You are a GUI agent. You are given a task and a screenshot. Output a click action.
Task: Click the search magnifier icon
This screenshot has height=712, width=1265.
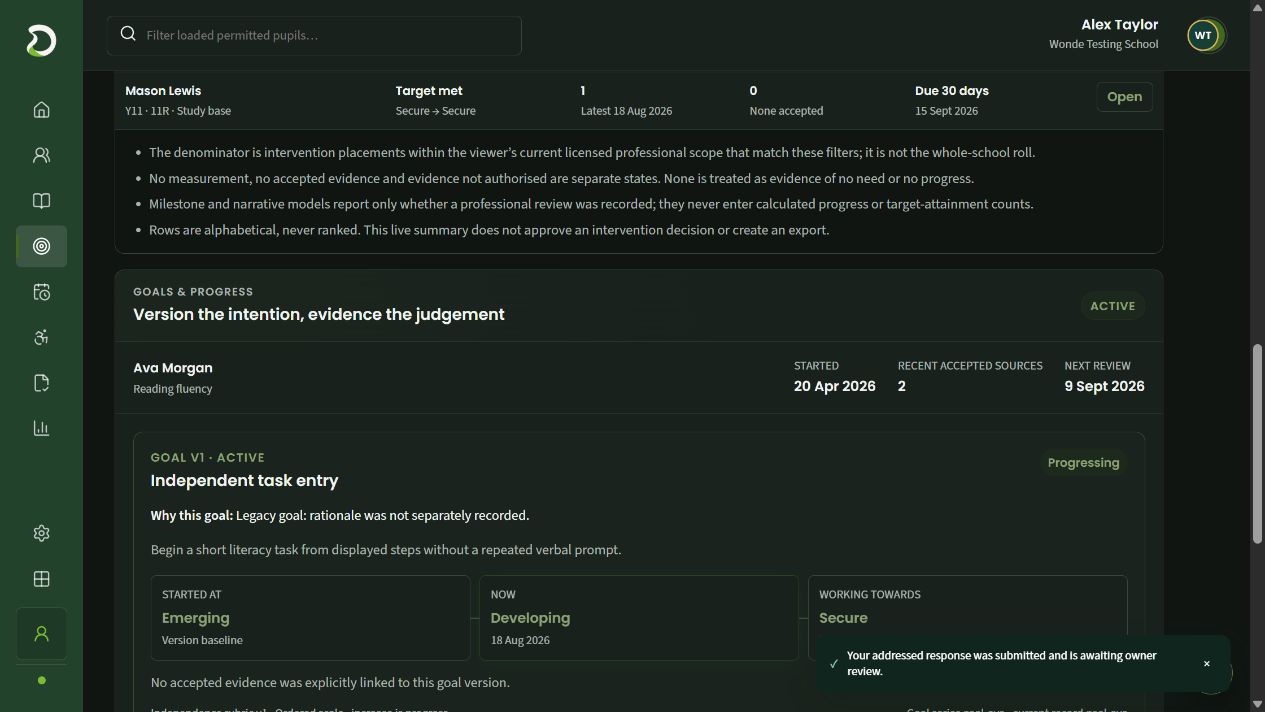coord(128,34)
